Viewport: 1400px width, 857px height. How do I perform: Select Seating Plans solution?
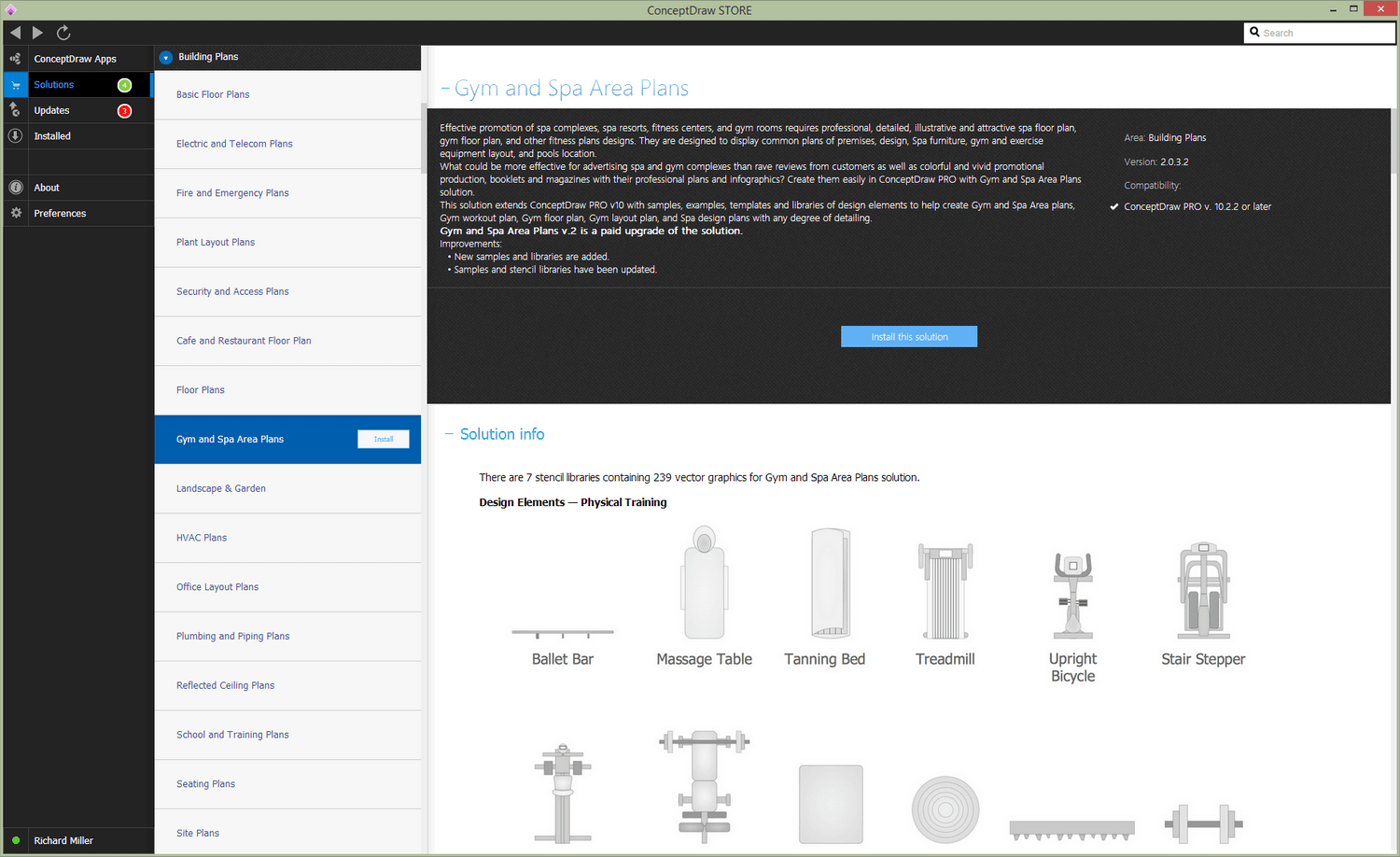tap(287, 784)
